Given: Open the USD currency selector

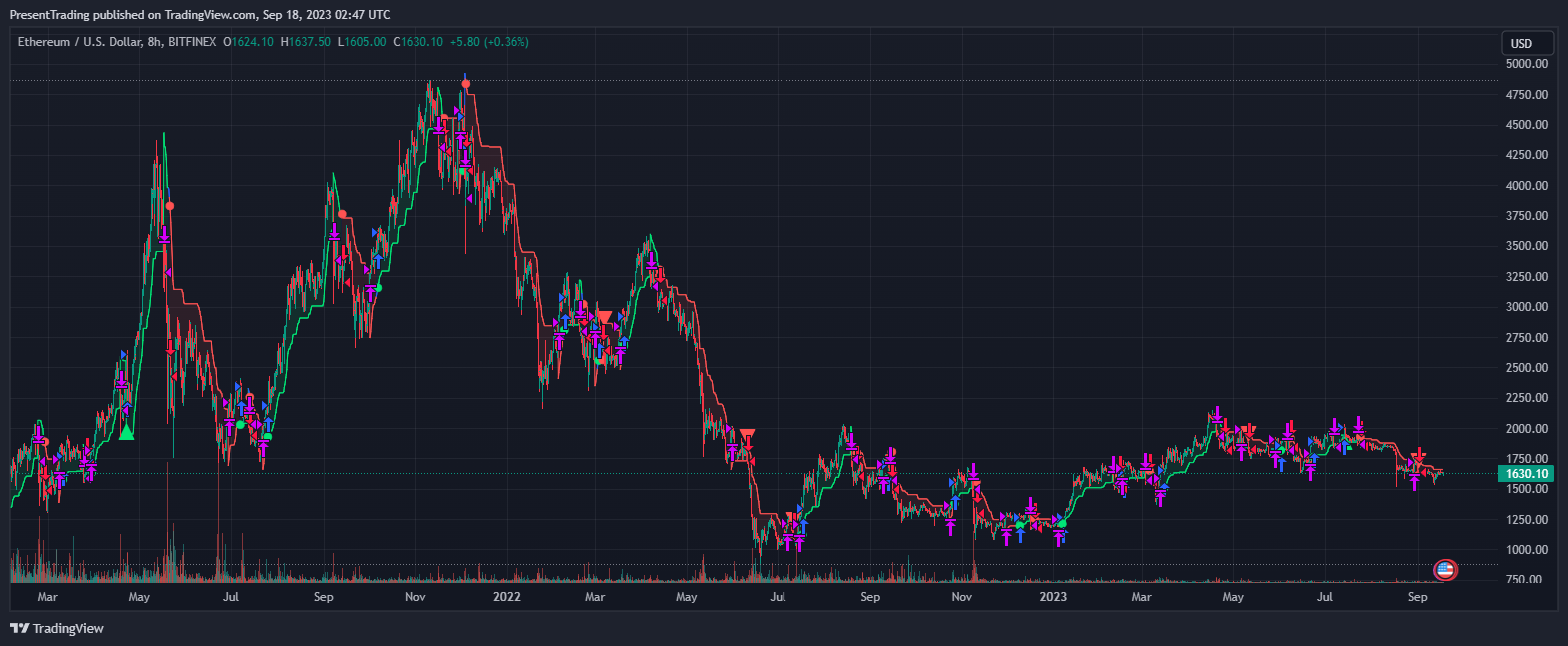Looking at the screenshot, I should pyautogui.click(x=1528, y=43).
